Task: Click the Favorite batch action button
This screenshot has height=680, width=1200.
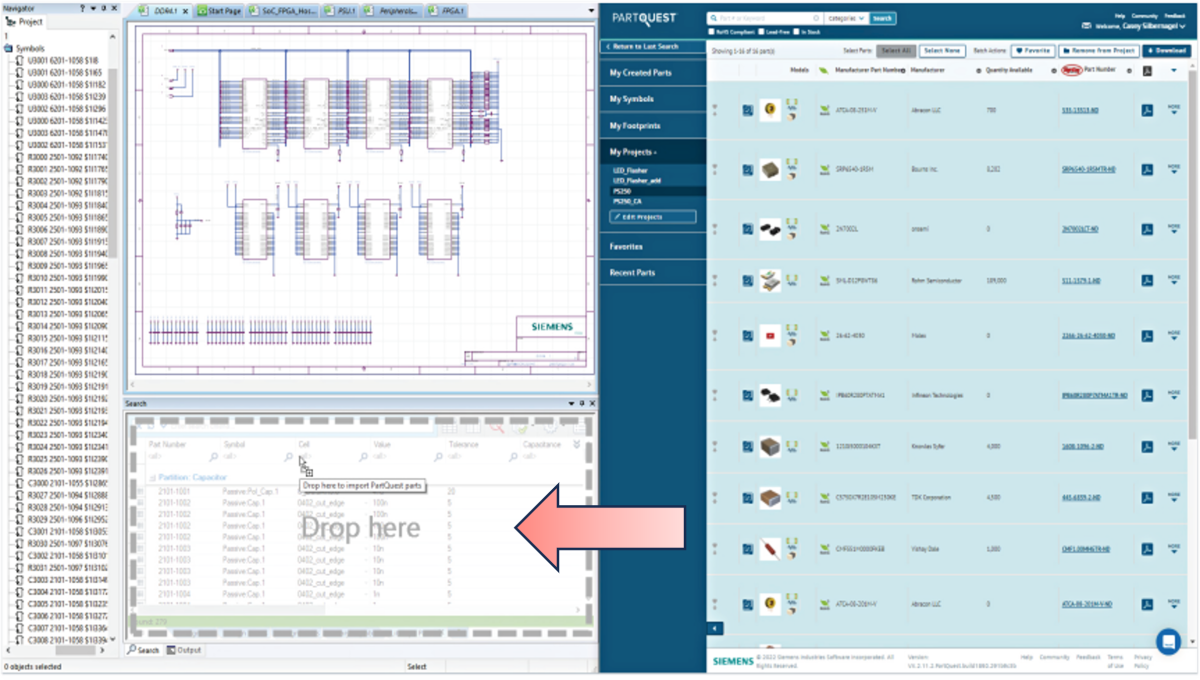Action: point(1033,50)
